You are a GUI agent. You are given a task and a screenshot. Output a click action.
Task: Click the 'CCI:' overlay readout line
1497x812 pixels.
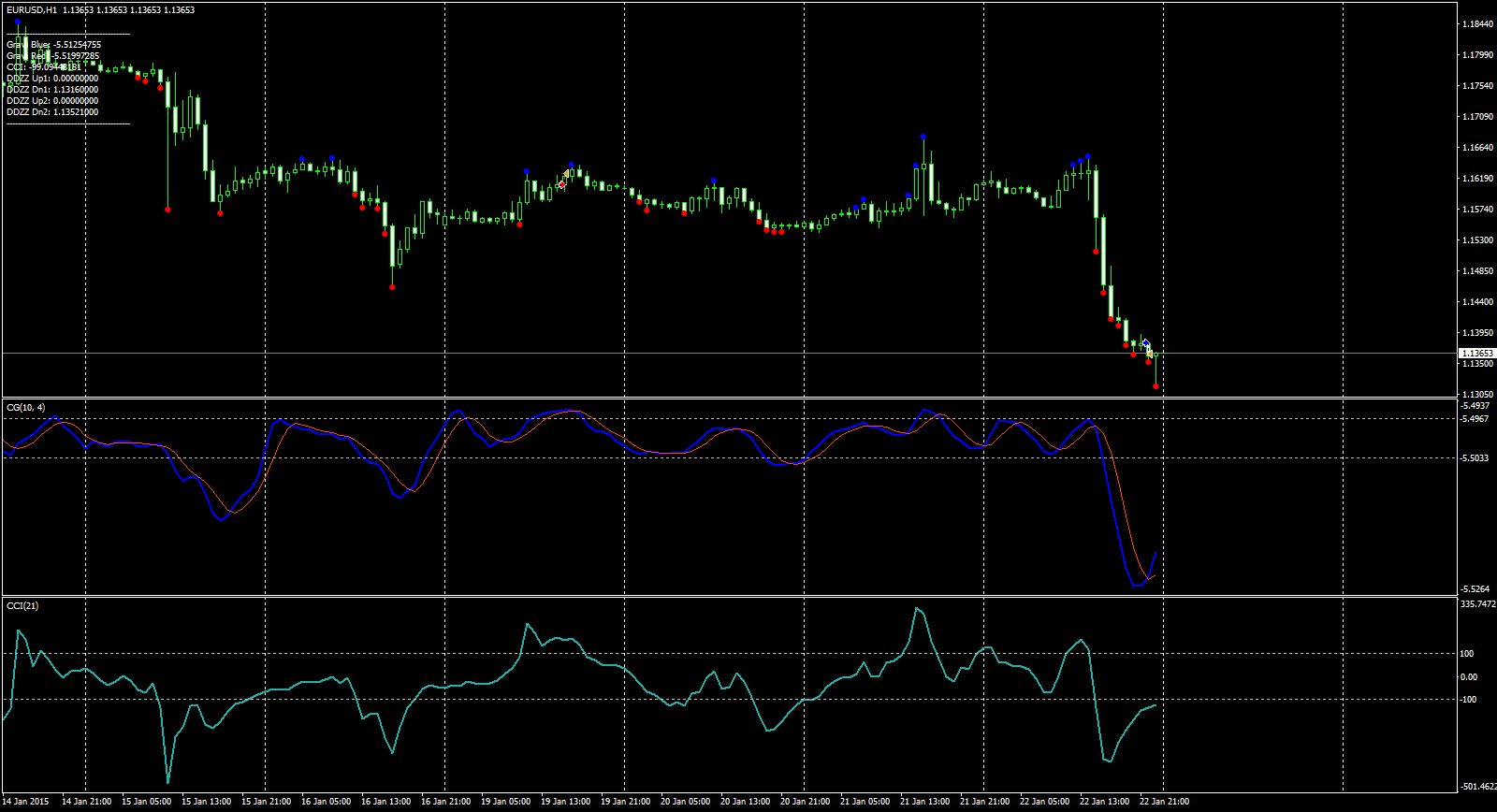click(x=44, y=67)
